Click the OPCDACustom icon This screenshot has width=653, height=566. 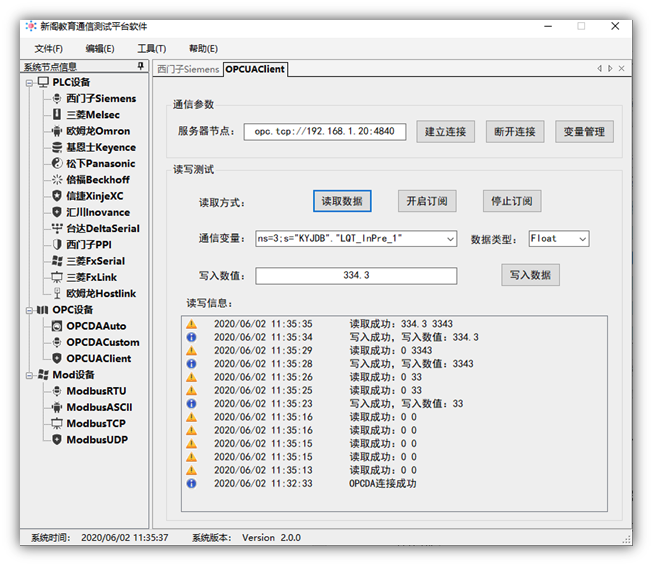tap(57, 342)
